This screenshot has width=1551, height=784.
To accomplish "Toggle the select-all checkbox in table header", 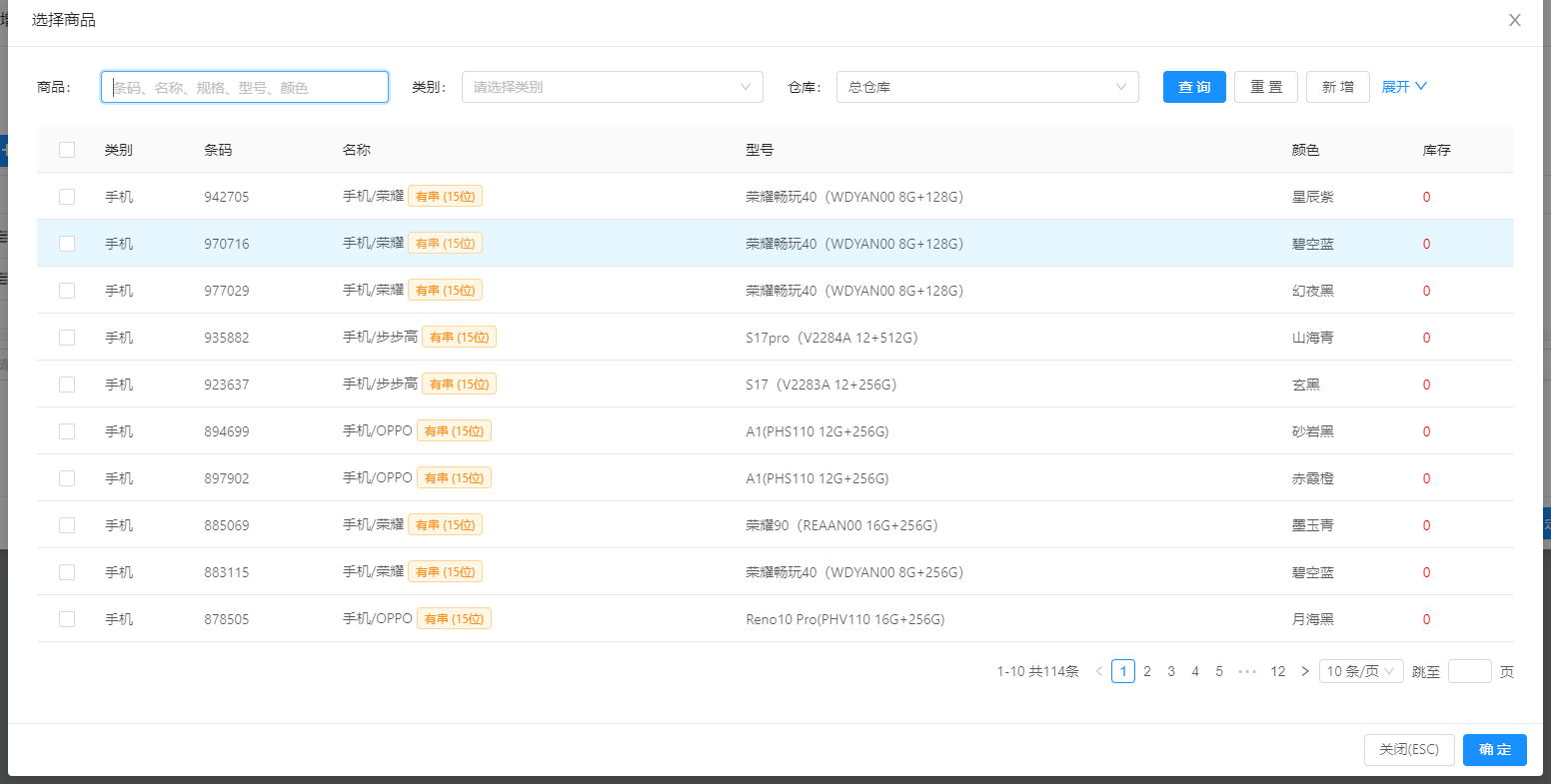I will (67, 150).
